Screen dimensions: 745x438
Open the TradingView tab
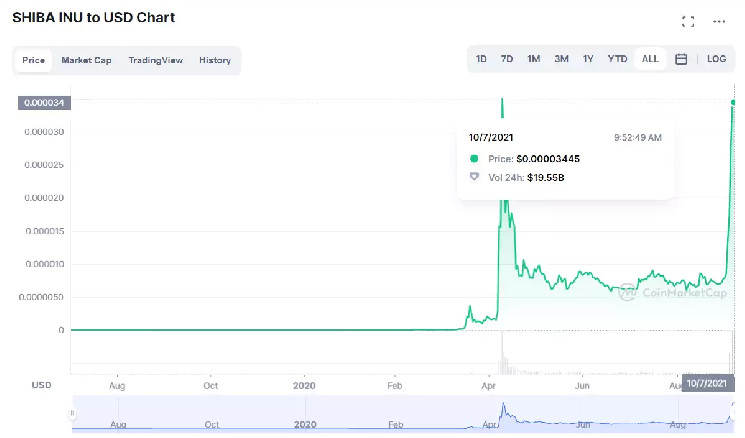click(x=155, y=60)
